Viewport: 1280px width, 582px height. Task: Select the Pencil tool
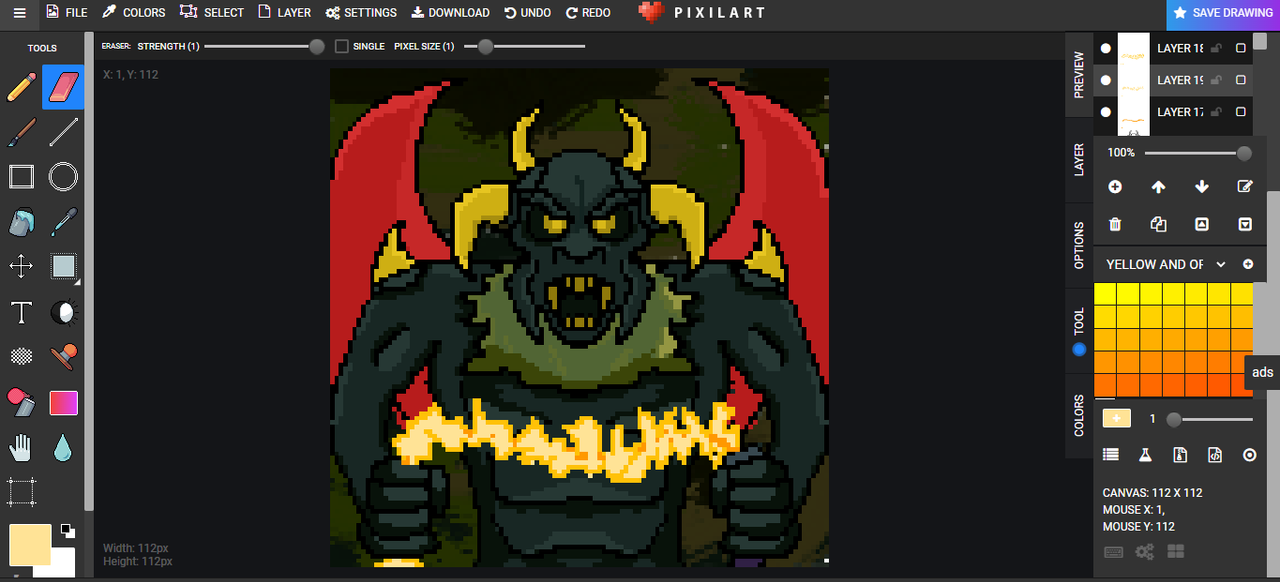tap(21, 87)
